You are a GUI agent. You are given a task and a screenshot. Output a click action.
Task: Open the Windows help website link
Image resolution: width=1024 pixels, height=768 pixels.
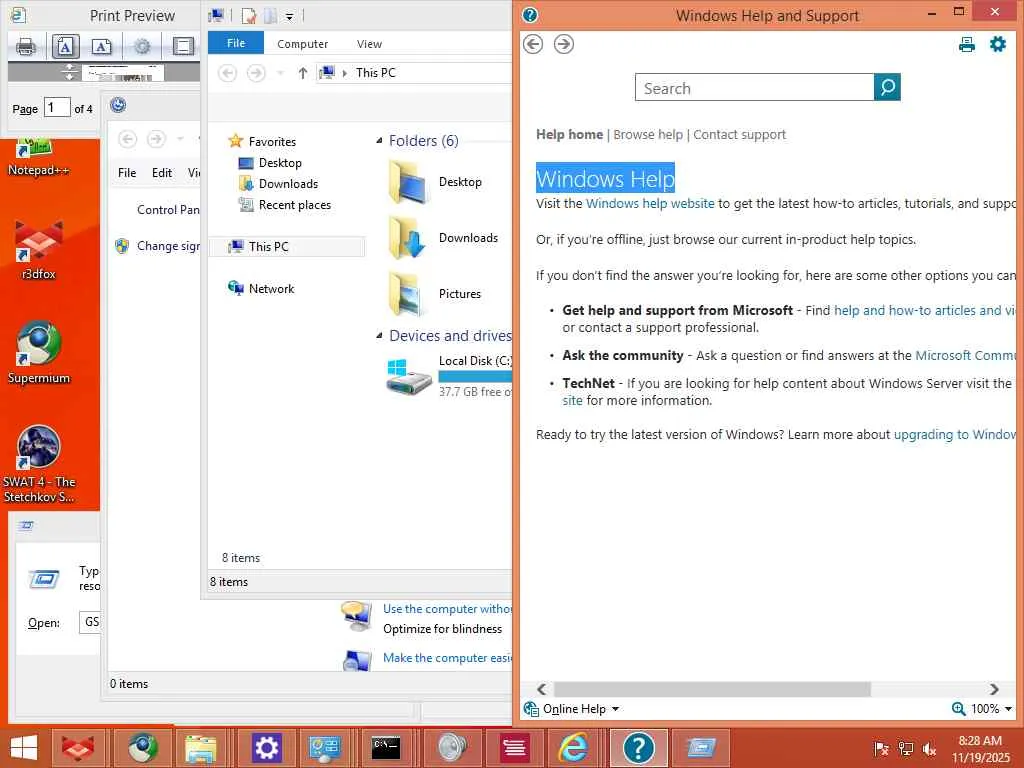650,203
